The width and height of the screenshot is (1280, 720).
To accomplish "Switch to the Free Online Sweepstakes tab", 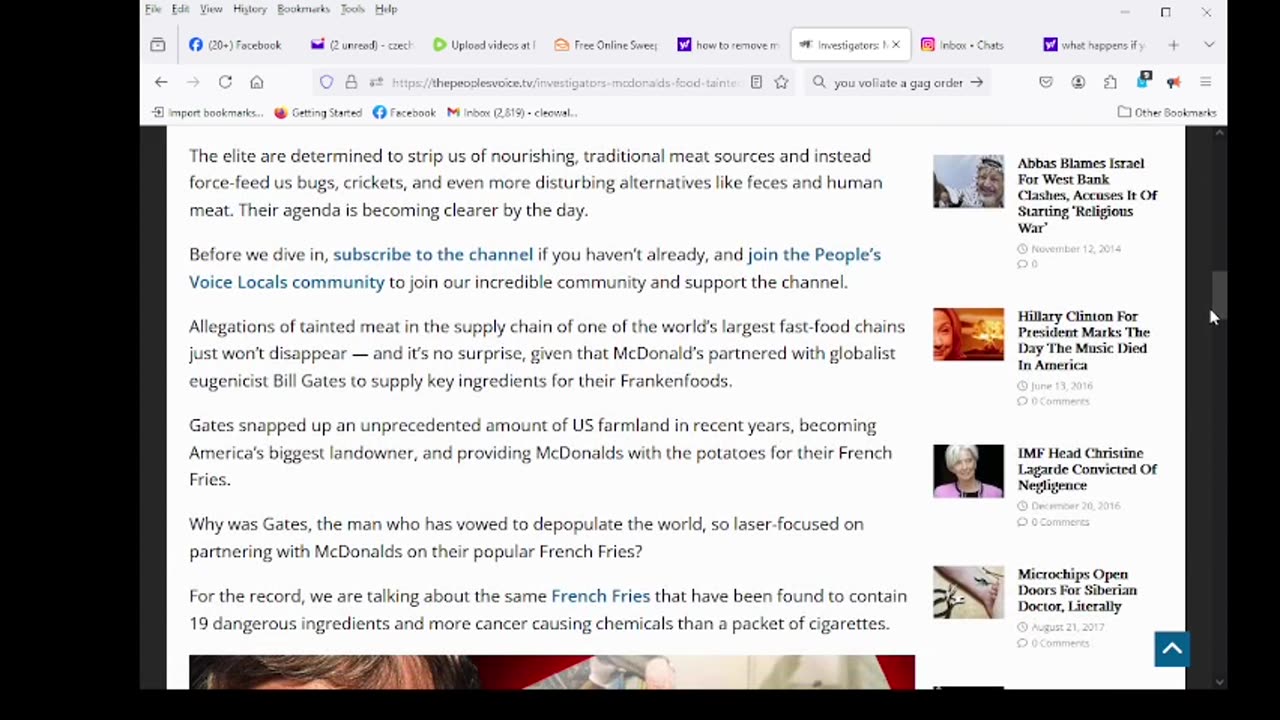I will pyautogui.click(x=606, y=45).
